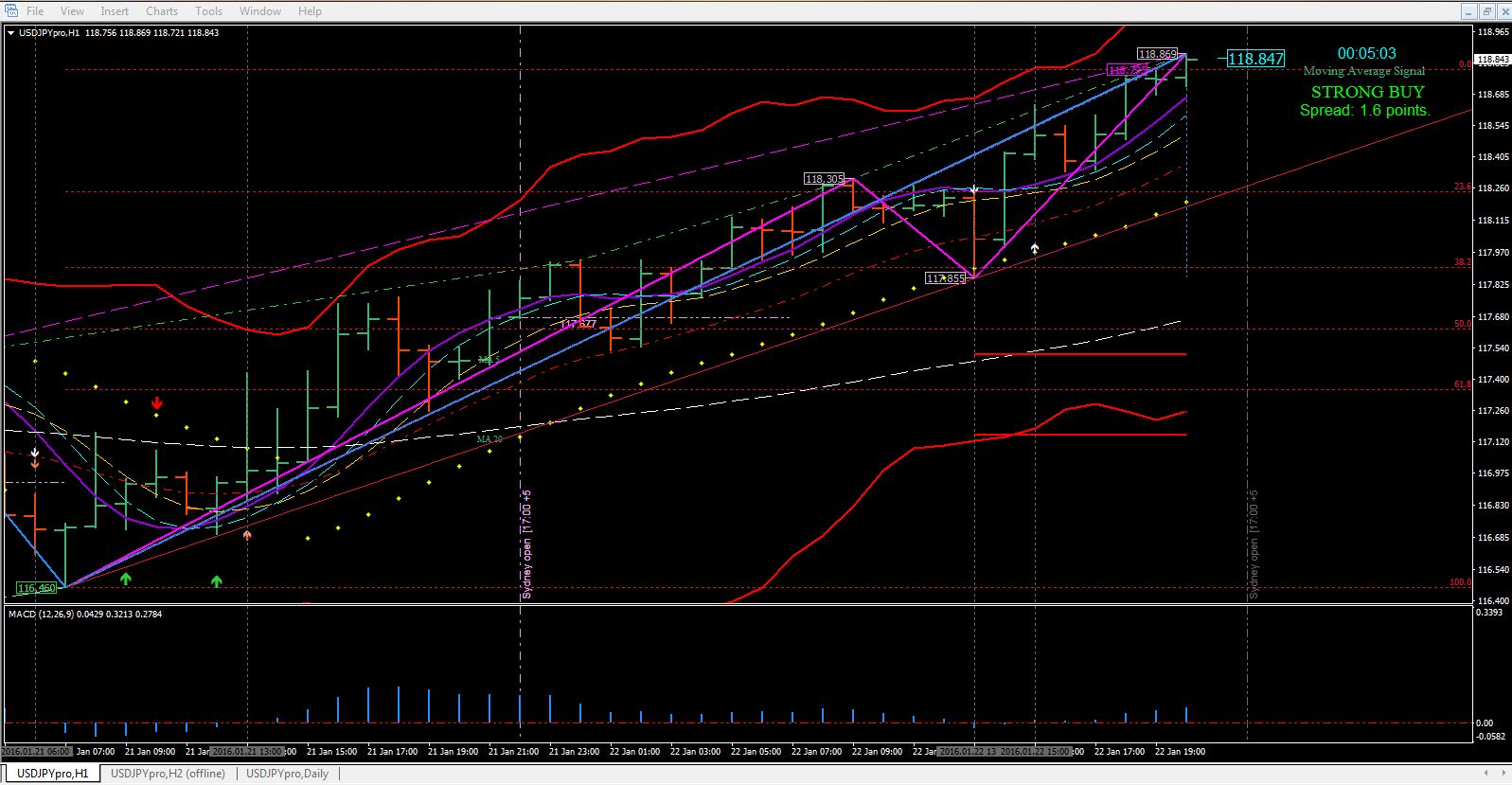This screenshot has height=785, width=1512.
Task: Minimize the chart window
Action: coord(1468,11)
